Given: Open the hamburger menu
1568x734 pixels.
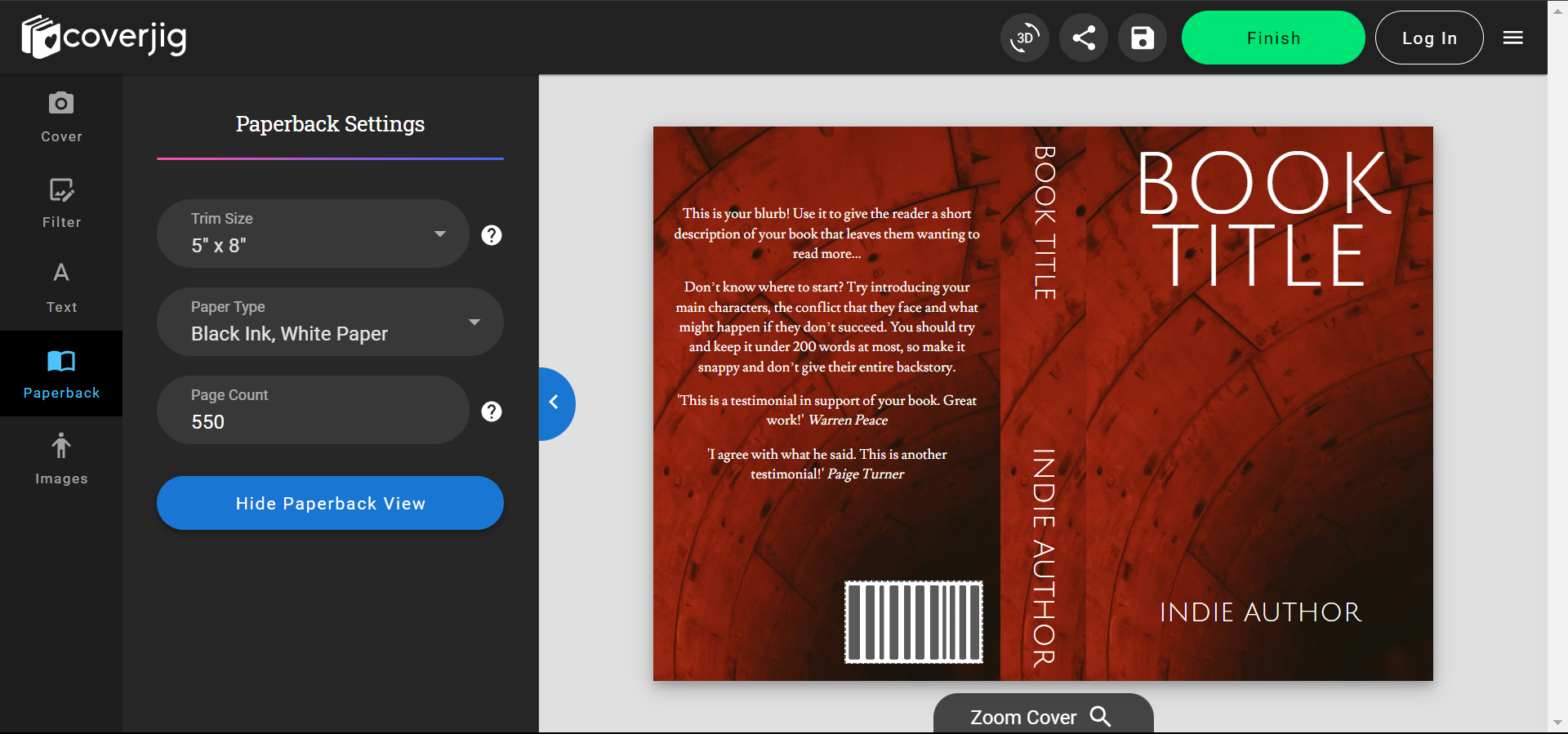Looking at the screenshot, I should 1513,38.
